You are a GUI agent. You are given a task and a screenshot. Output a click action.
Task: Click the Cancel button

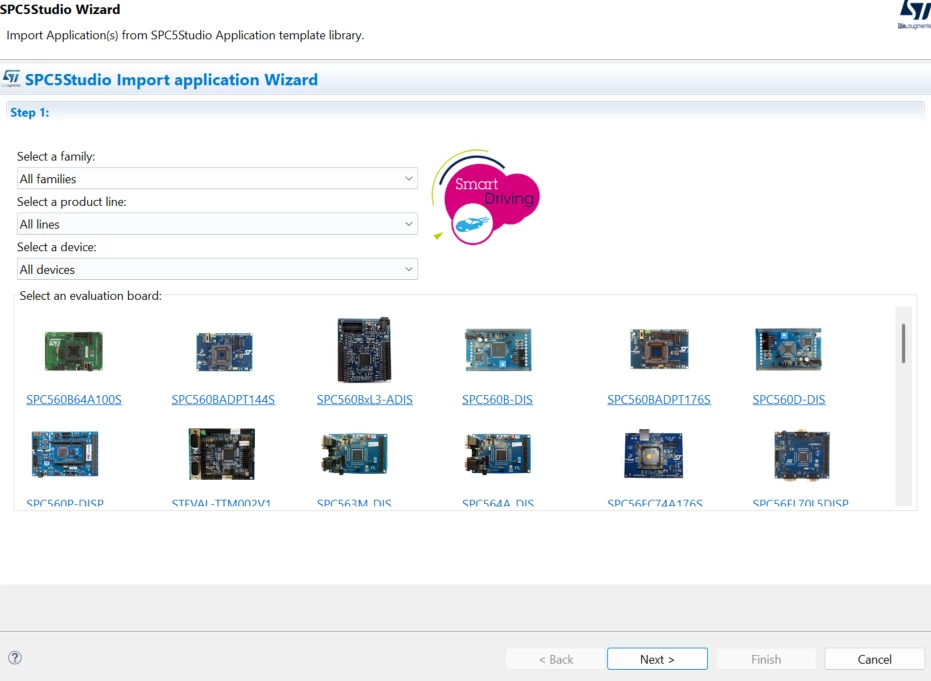click(875, 659)
